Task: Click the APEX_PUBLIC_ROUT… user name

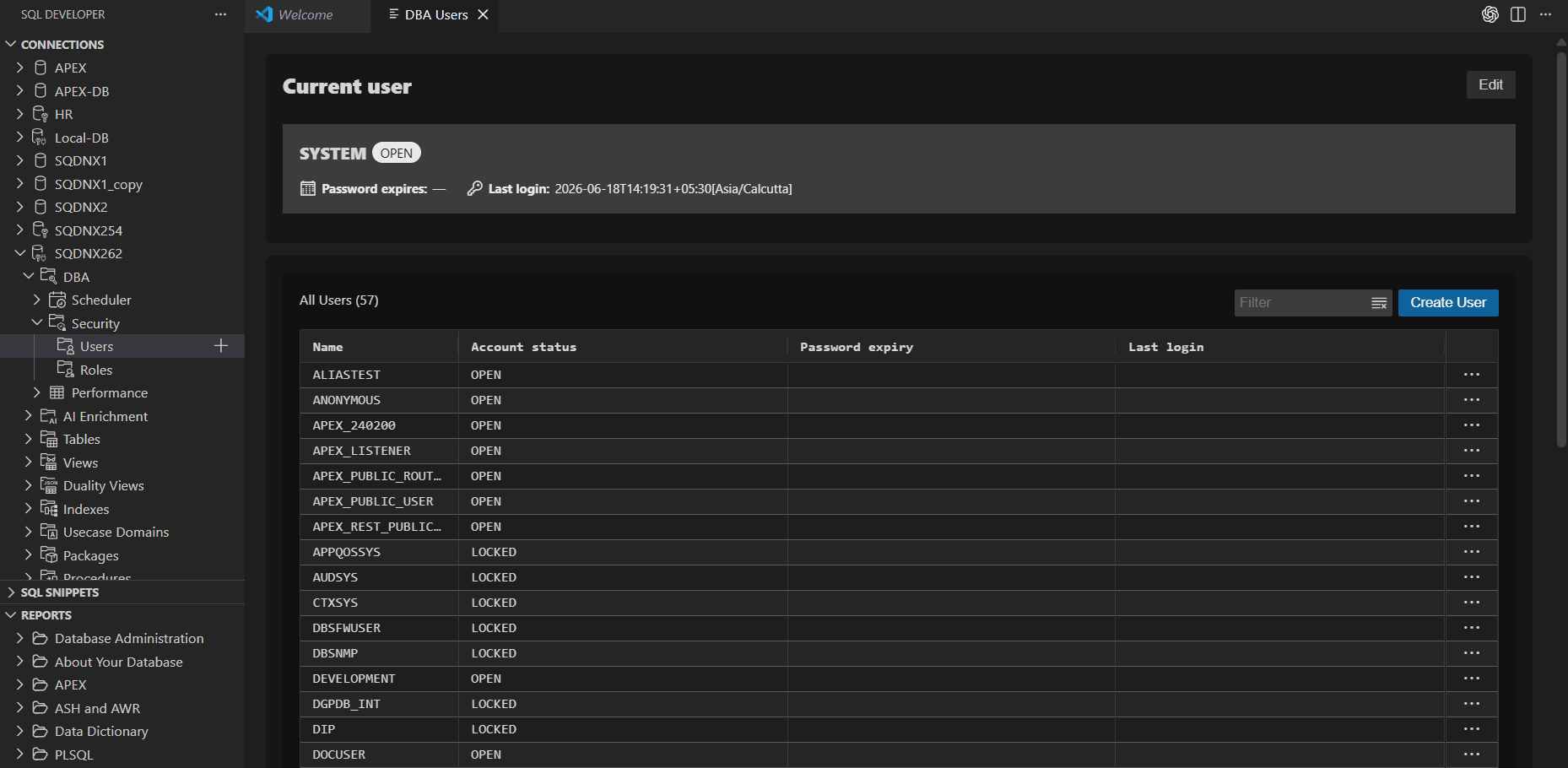Action: coord(376,476)
